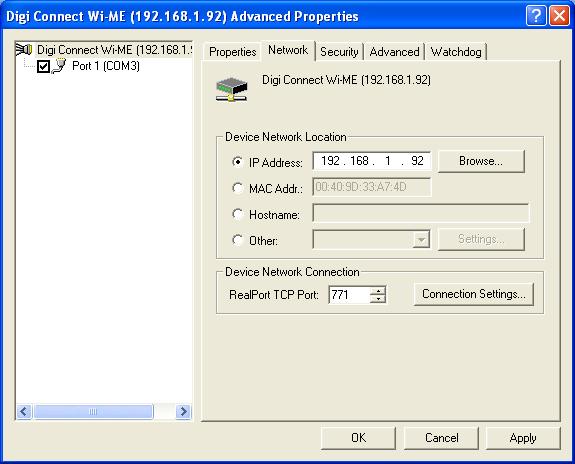Toggle the Port 1 (COM3) checkbox
575x464 pixels.
[43, 67]
